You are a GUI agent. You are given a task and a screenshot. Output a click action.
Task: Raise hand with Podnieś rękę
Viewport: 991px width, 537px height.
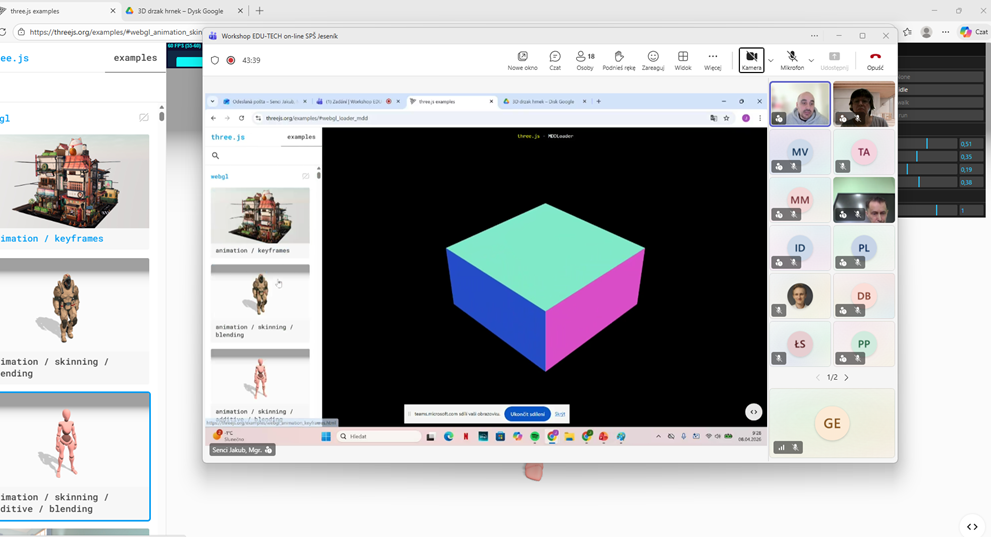(618, 60)
